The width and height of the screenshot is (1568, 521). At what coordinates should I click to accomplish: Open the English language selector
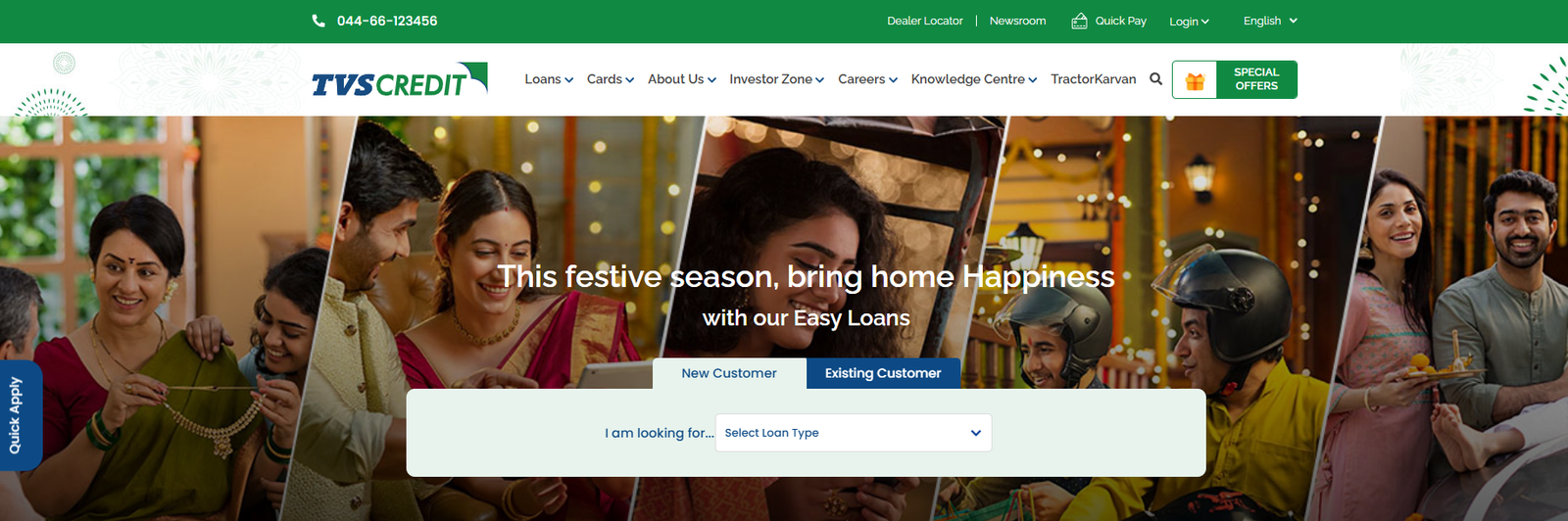1270,21
